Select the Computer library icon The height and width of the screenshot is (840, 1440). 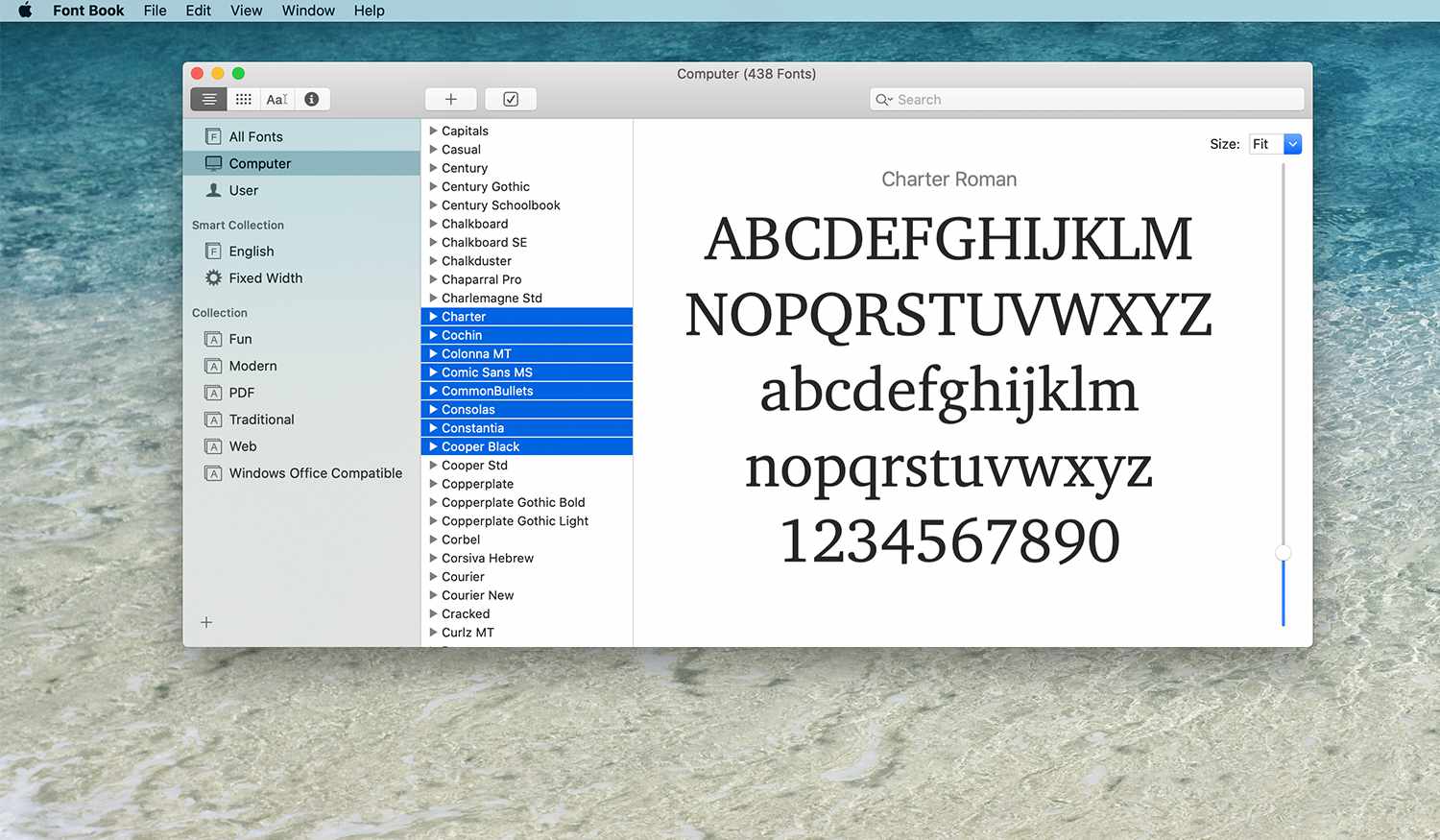point(213,163)
